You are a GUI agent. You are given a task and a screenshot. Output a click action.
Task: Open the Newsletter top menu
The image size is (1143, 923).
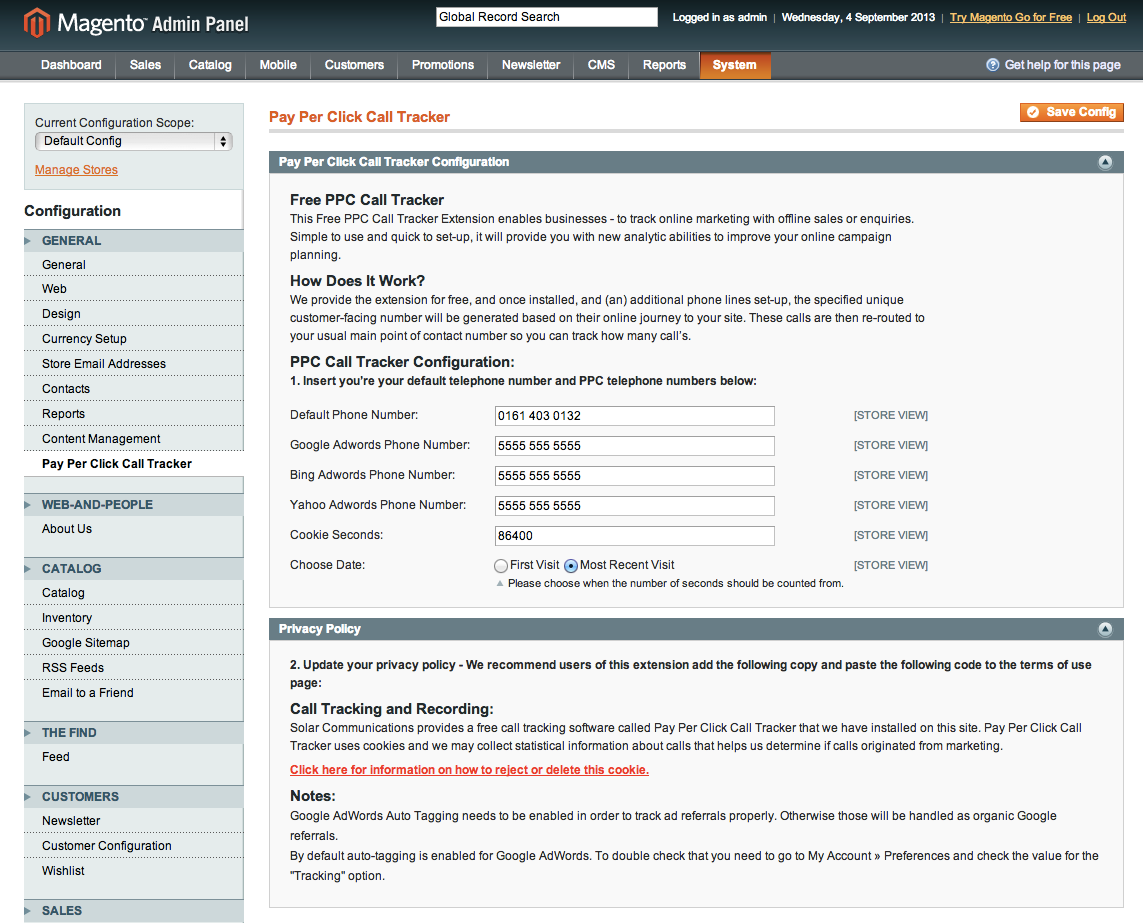pos(531,65)
